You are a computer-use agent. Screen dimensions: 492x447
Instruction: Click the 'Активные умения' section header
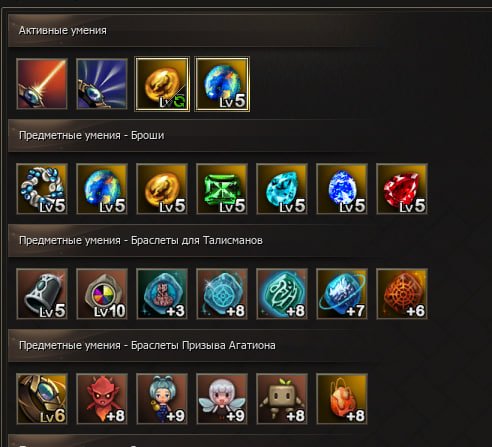pyautogui.click(x=63, y=31)
